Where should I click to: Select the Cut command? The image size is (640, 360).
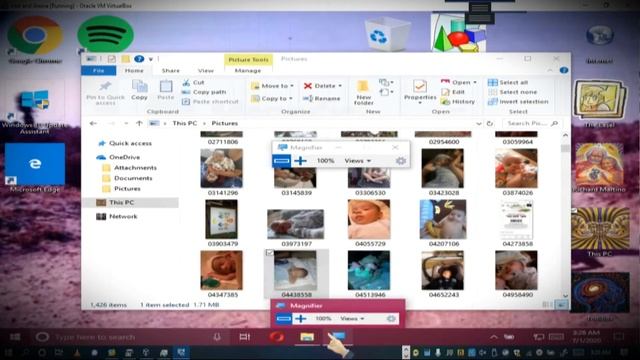pos(193,82)
